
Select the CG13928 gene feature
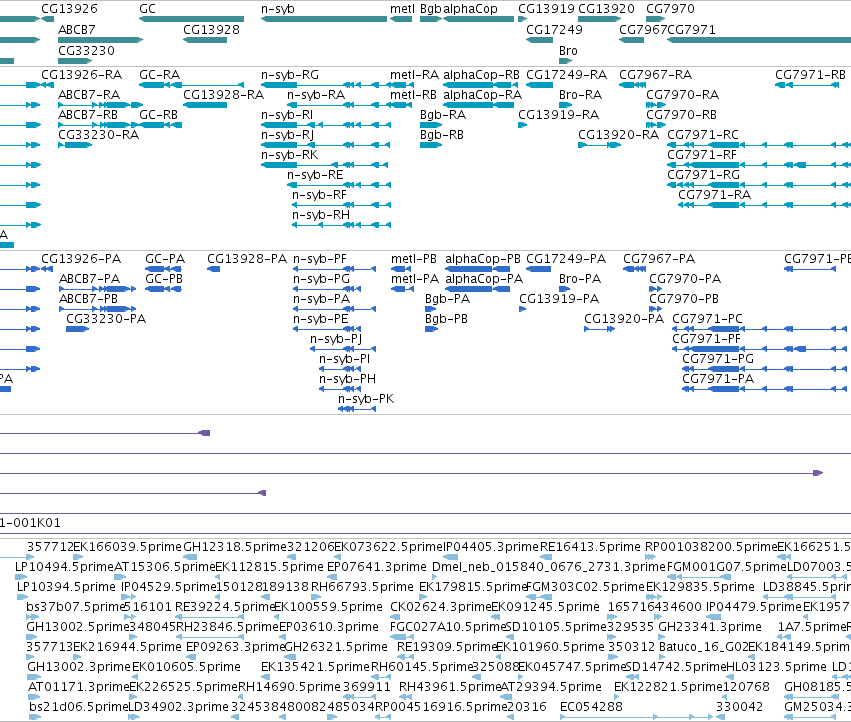click(205, 40)
